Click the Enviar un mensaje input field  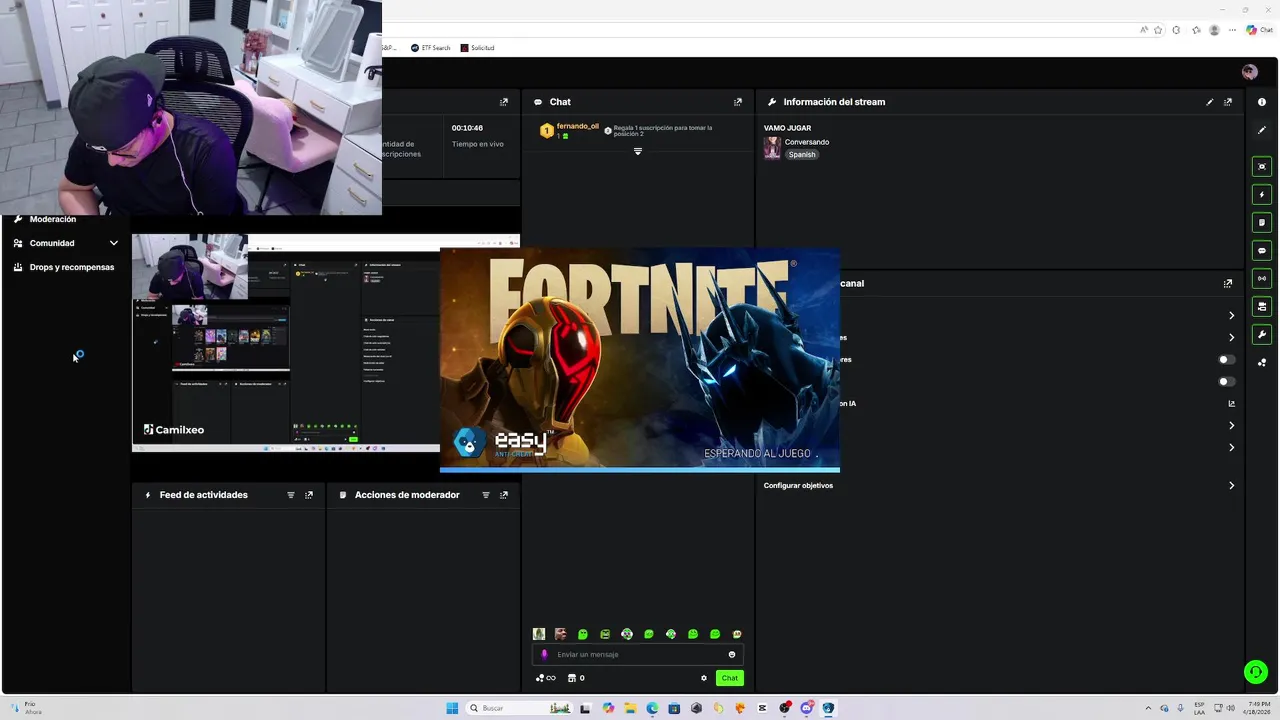[638, 655]
